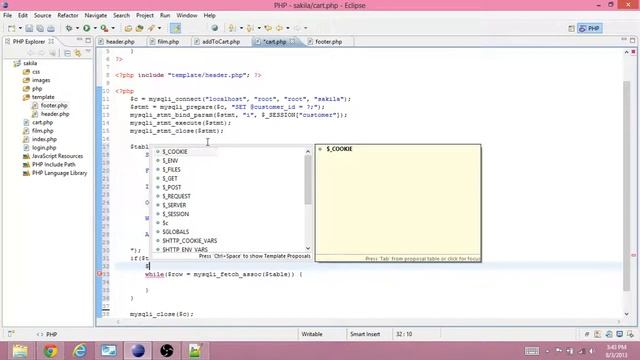Click the green Run button icon
This screenshot has width=640, height=360.
click(87, 28)
